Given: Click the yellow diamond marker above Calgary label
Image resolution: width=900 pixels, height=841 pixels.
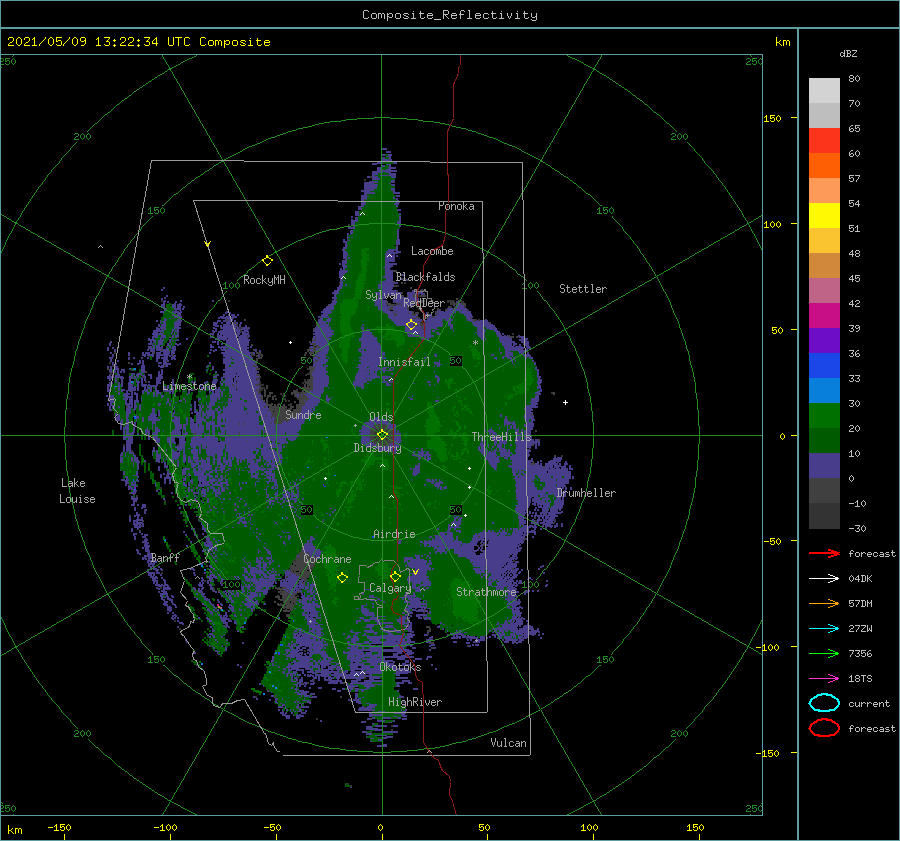Looking at the screenshot, I should pos(395,576).
